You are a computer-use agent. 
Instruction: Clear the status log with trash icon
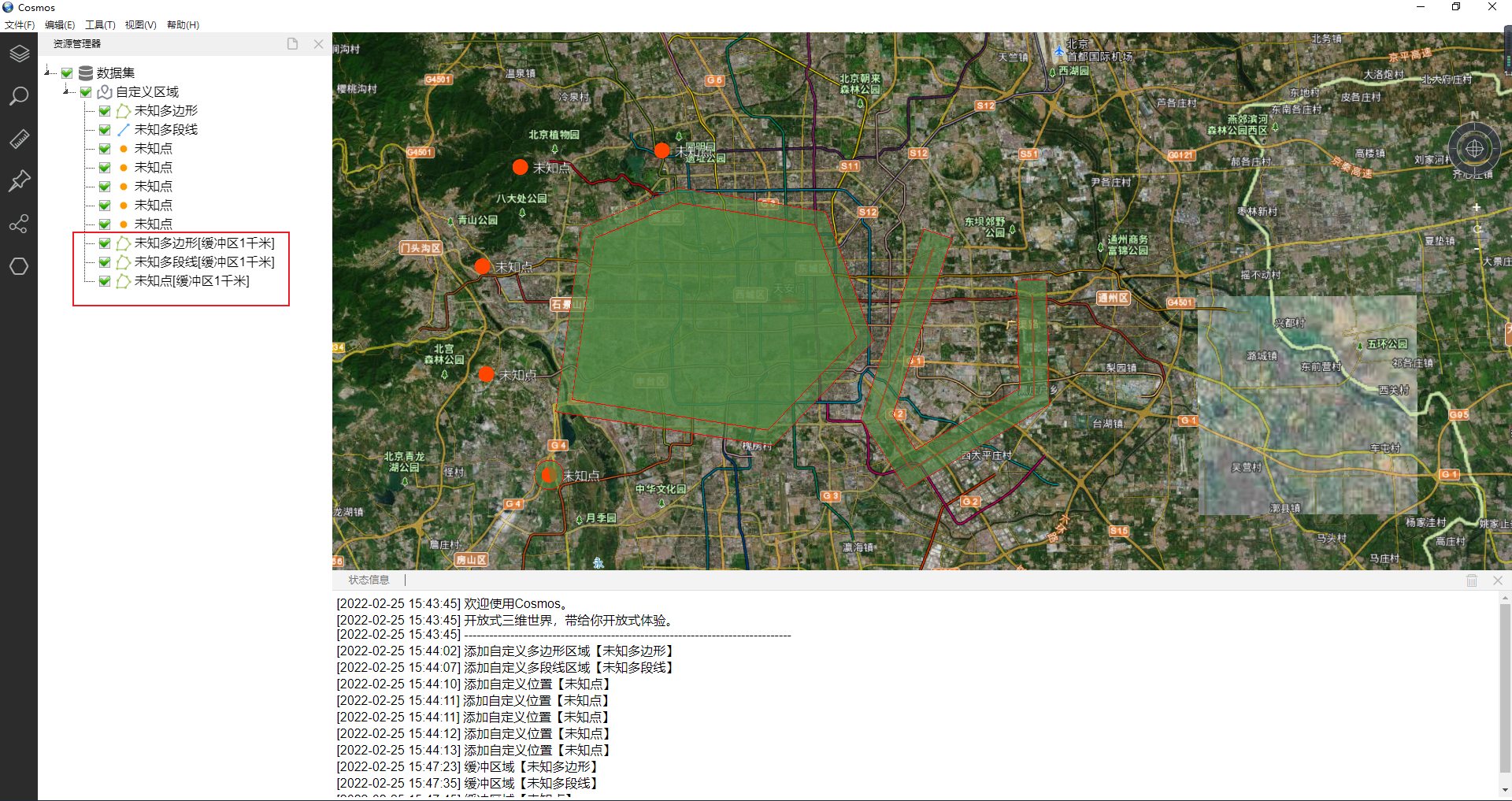click(x=1472, y=580)
